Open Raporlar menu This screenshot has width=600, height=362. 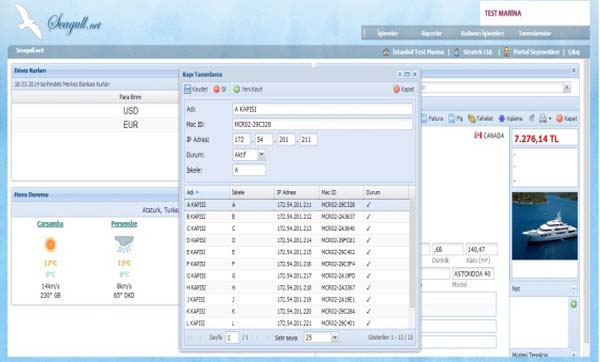(431, 34)
